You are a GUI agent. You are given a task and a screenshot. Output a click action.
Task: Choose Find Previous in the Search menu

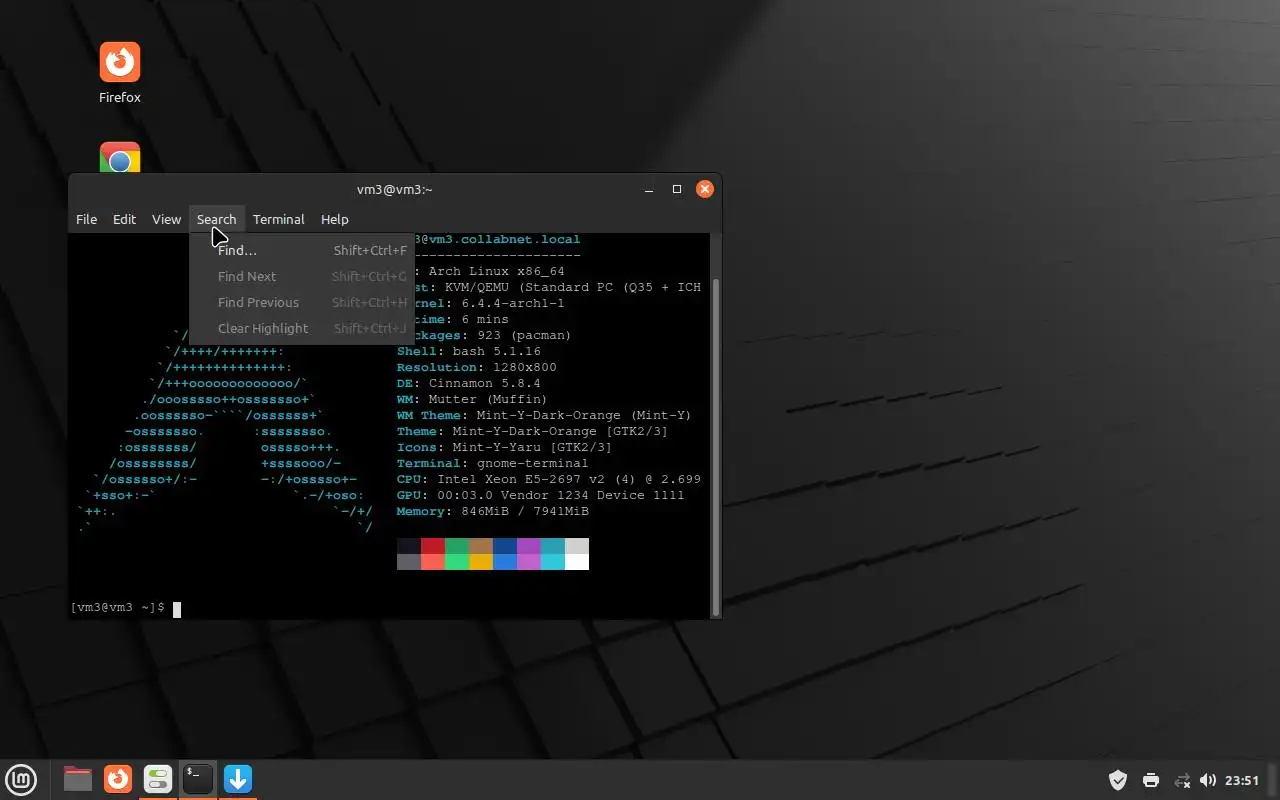[302, 303]
